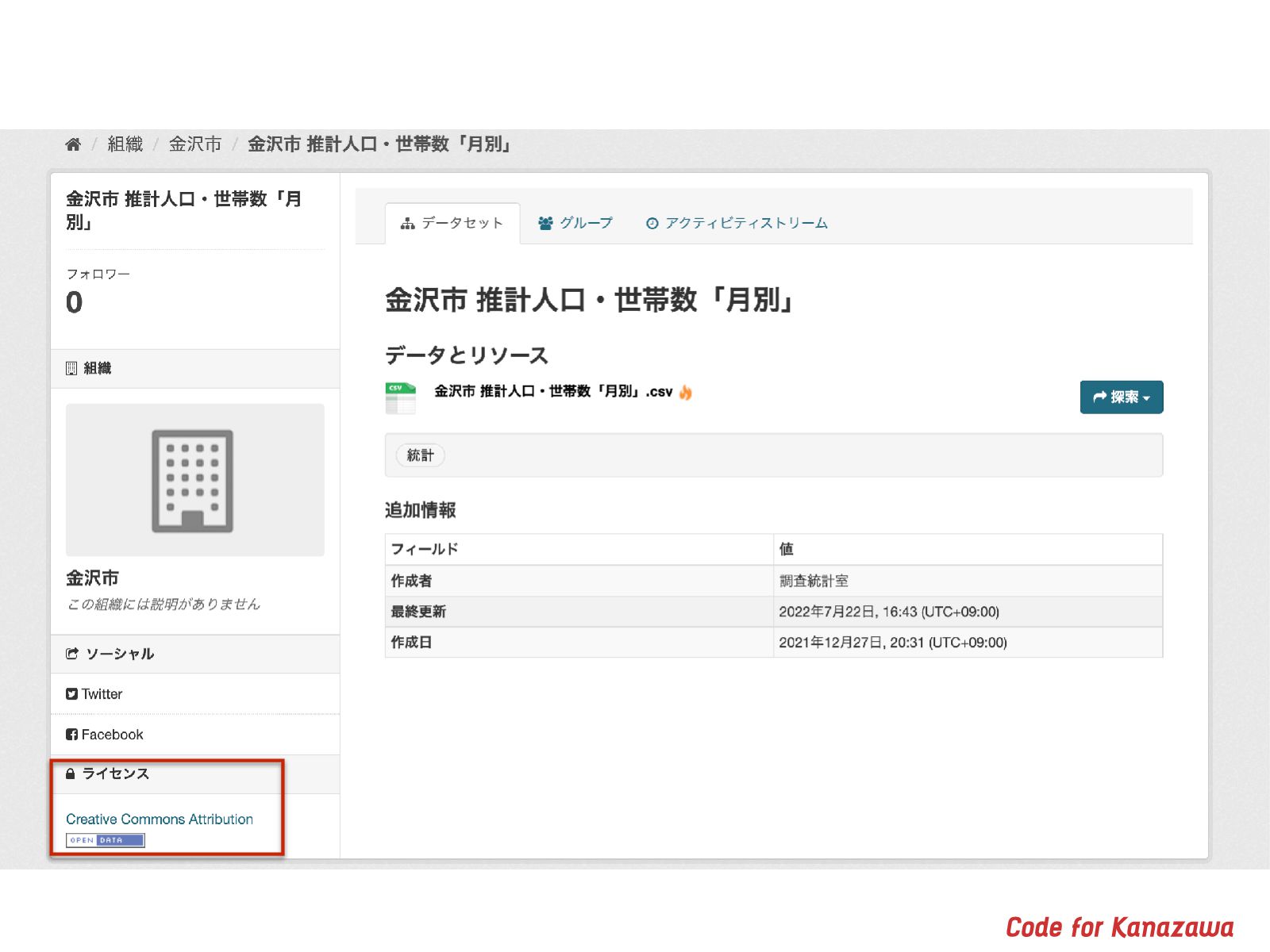Click the 作成者 field label
Viewport: 1270px width, 952px height.
coord(411,581)
